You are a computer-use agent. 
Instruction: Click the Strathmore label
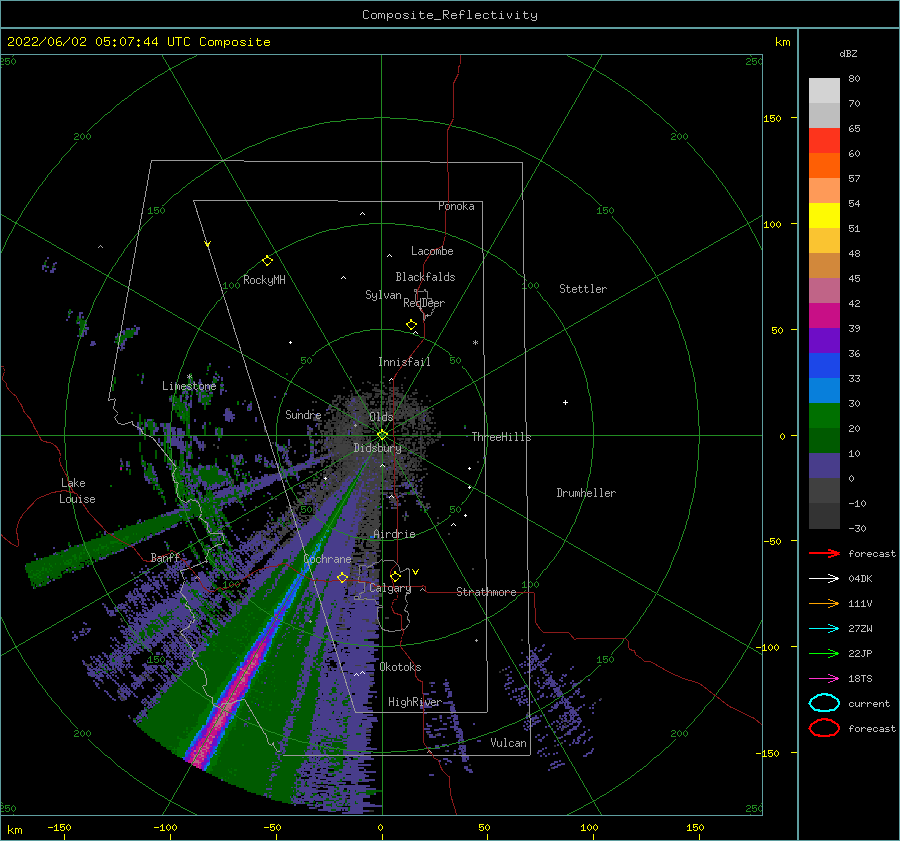pyautogui.click(x=486, y=592)
